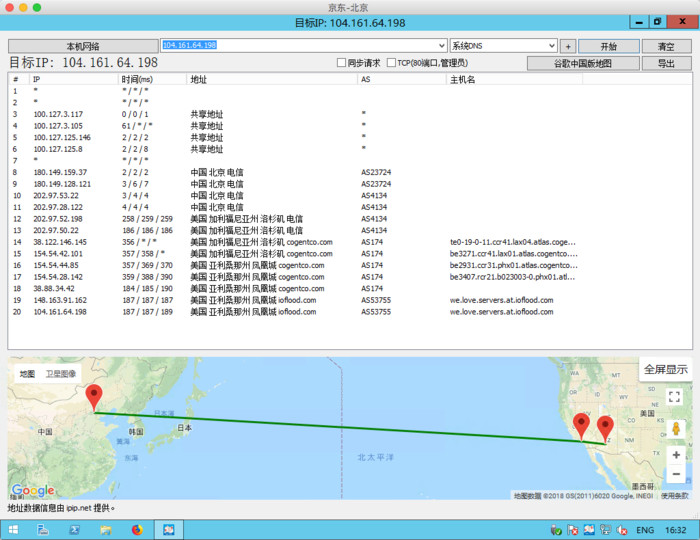Sort by the 主机名 column header

click(514, 79)
